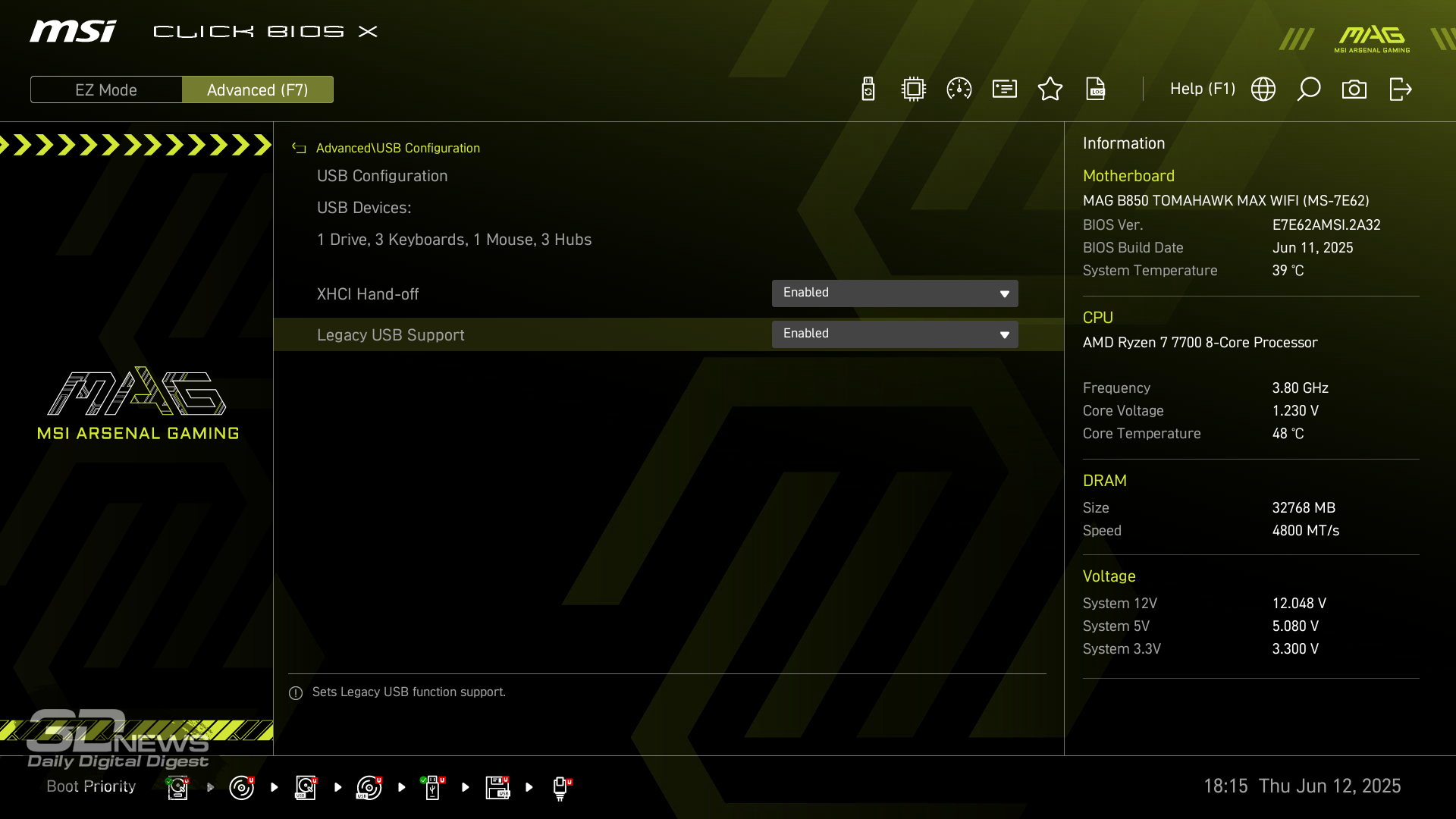This screenshot has width=1456, height=819.
Task: Open the language globe icon
Action: [1263, 89]
